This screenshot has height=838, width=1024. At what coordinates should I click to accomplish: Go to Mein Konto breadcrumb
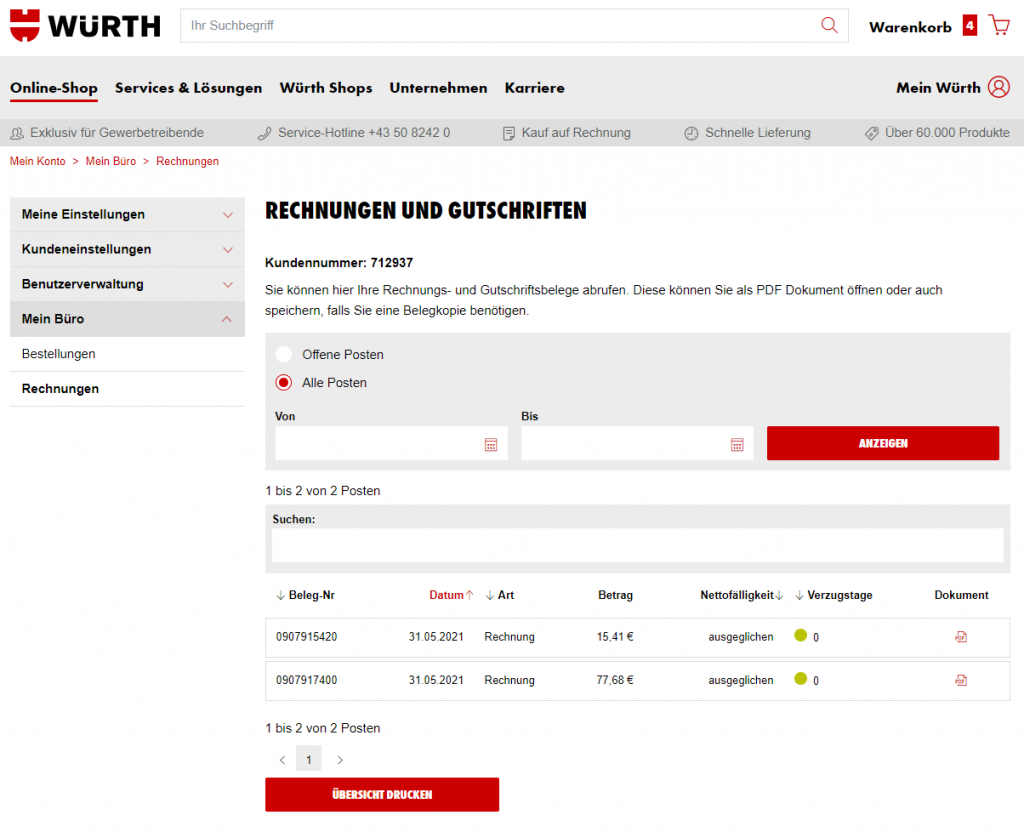click(37, 161)
